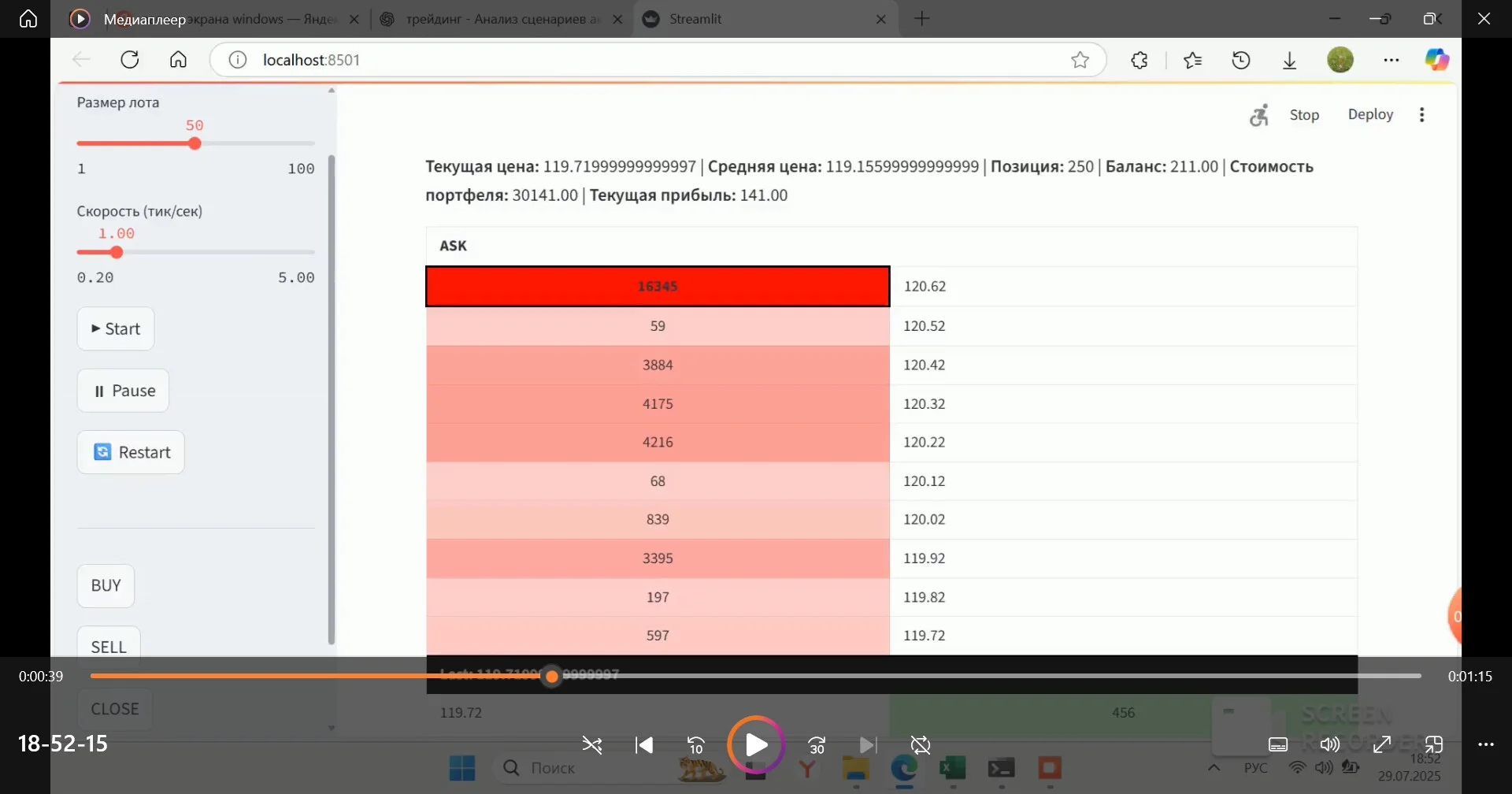Click the media player home icon
This screenshot has width=1512, height=794.
point(28,18)
